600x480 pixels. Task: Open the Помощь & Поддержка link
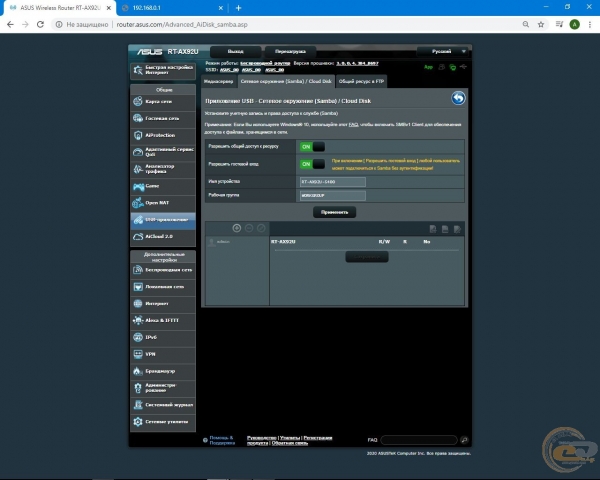tap(222, 440)
